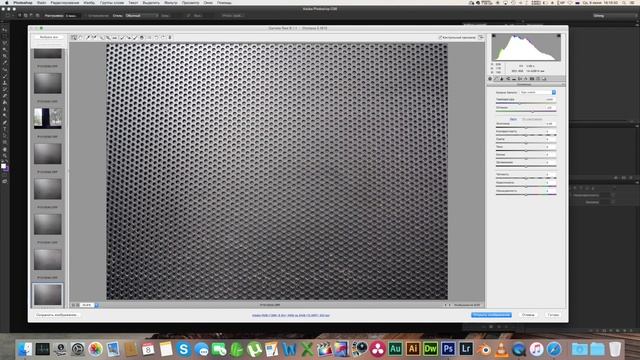Click the Авто link in Basic panel
The height and width of the screenshot is (360, 640).
(513, 119)
